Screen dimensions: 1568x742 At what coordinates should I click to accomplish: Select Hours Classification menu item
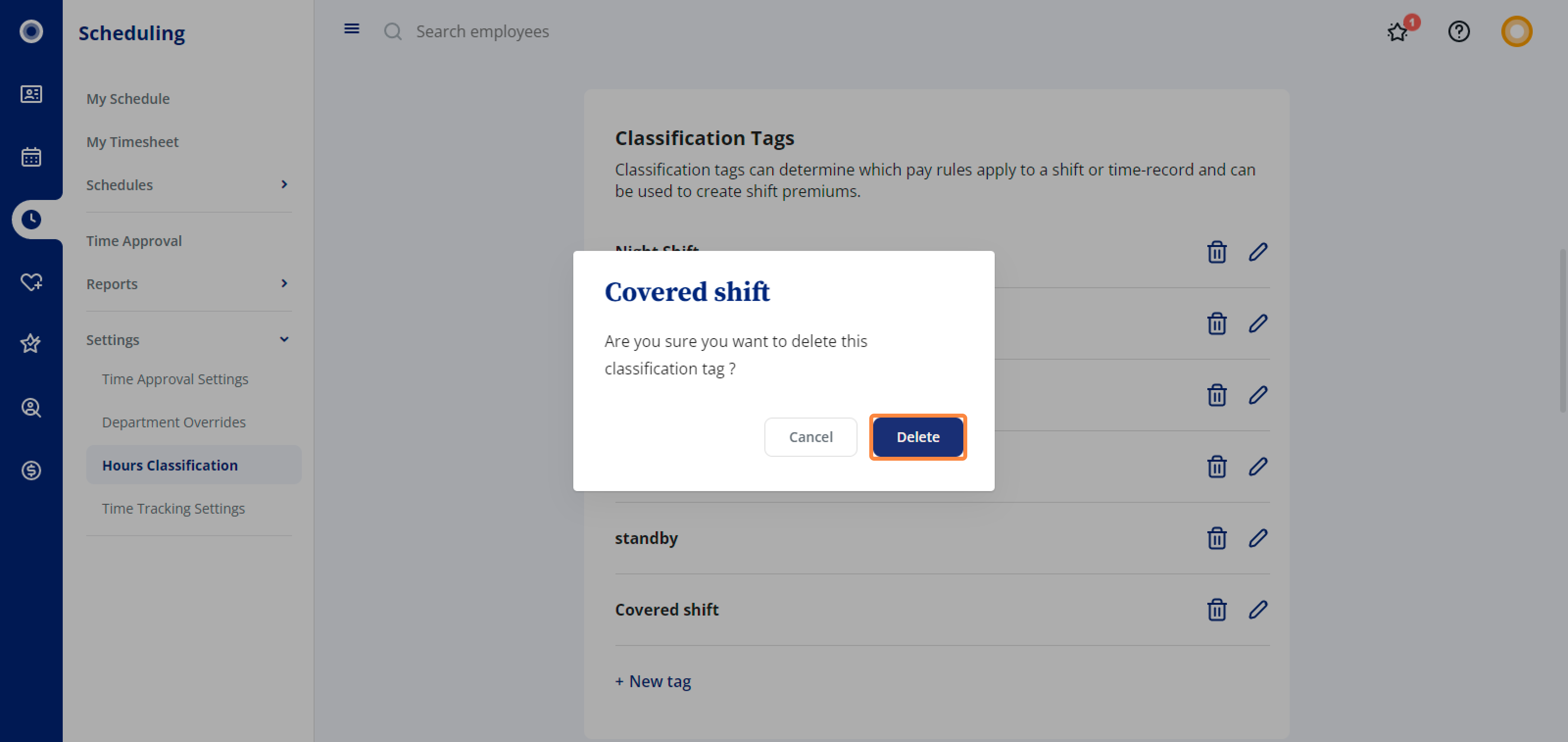194,465
